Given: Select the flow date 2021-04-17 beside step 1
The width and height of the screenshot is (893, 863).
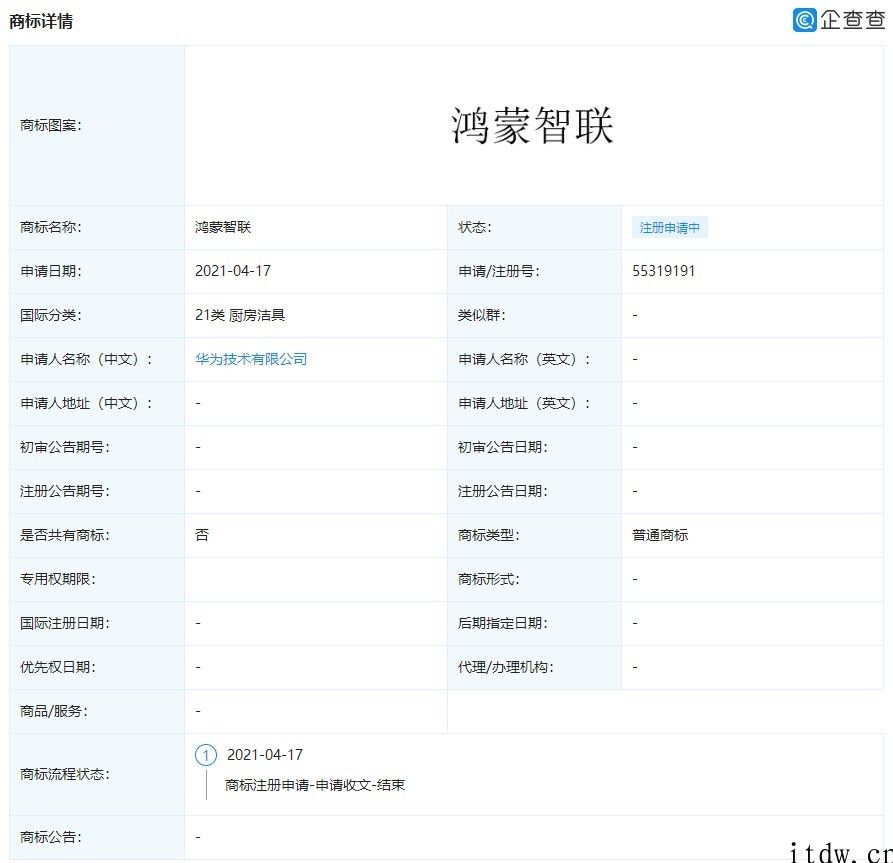Looking at the screenshot, I should [x=265, y=755].
